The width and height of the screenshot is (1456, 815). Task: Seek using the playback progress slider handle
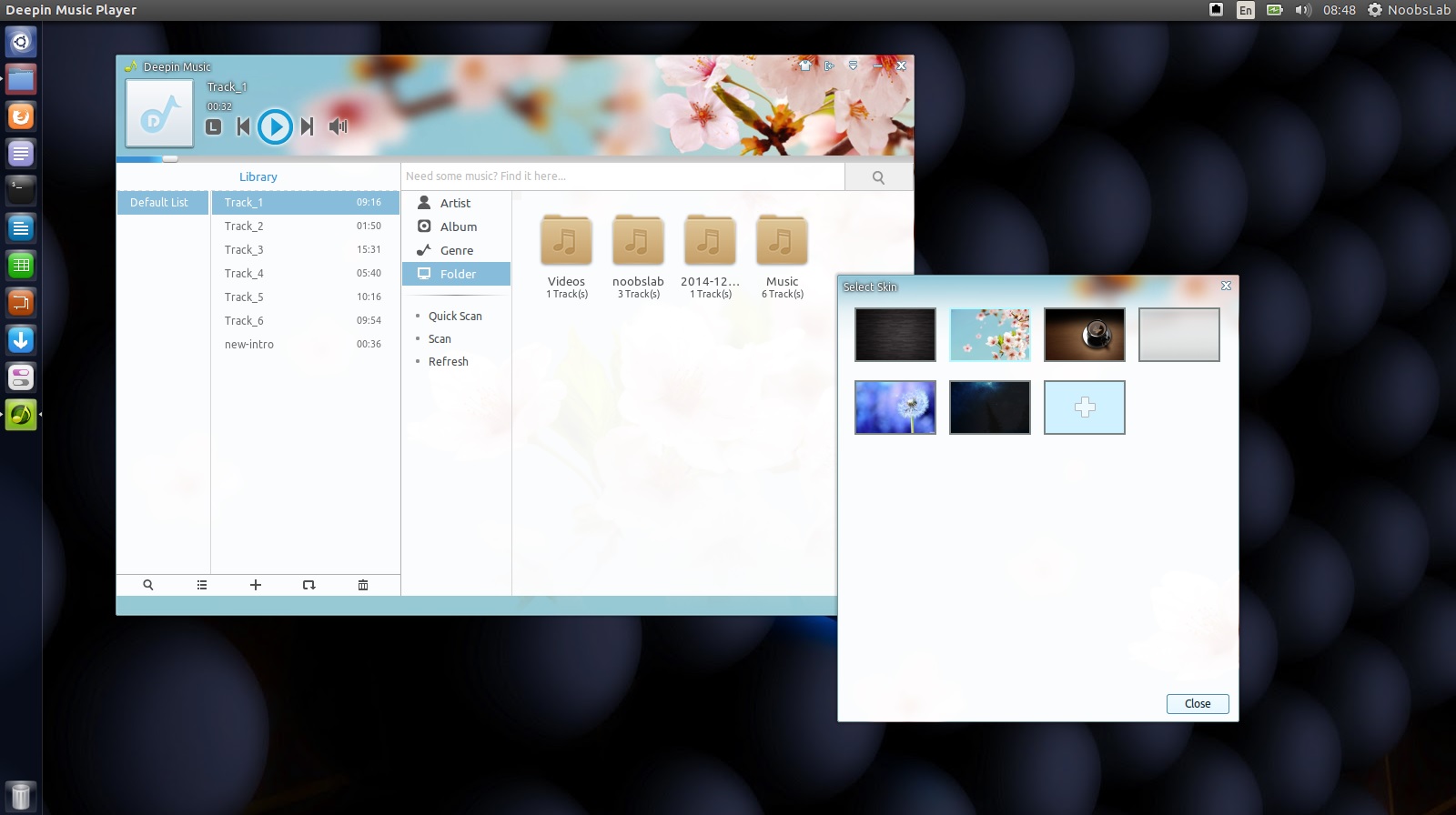tap(170, 158)
